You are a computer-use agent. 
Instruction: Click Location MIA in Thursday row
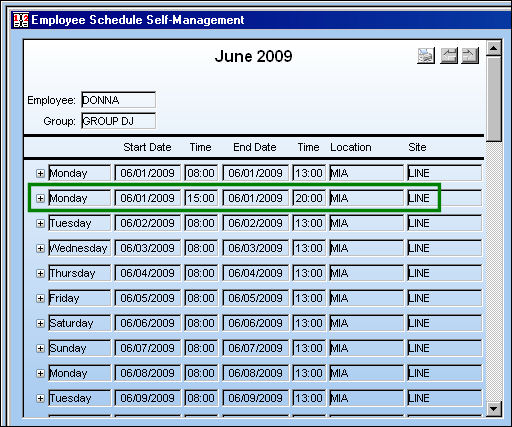pyautogui.click(x=366, y=273)
